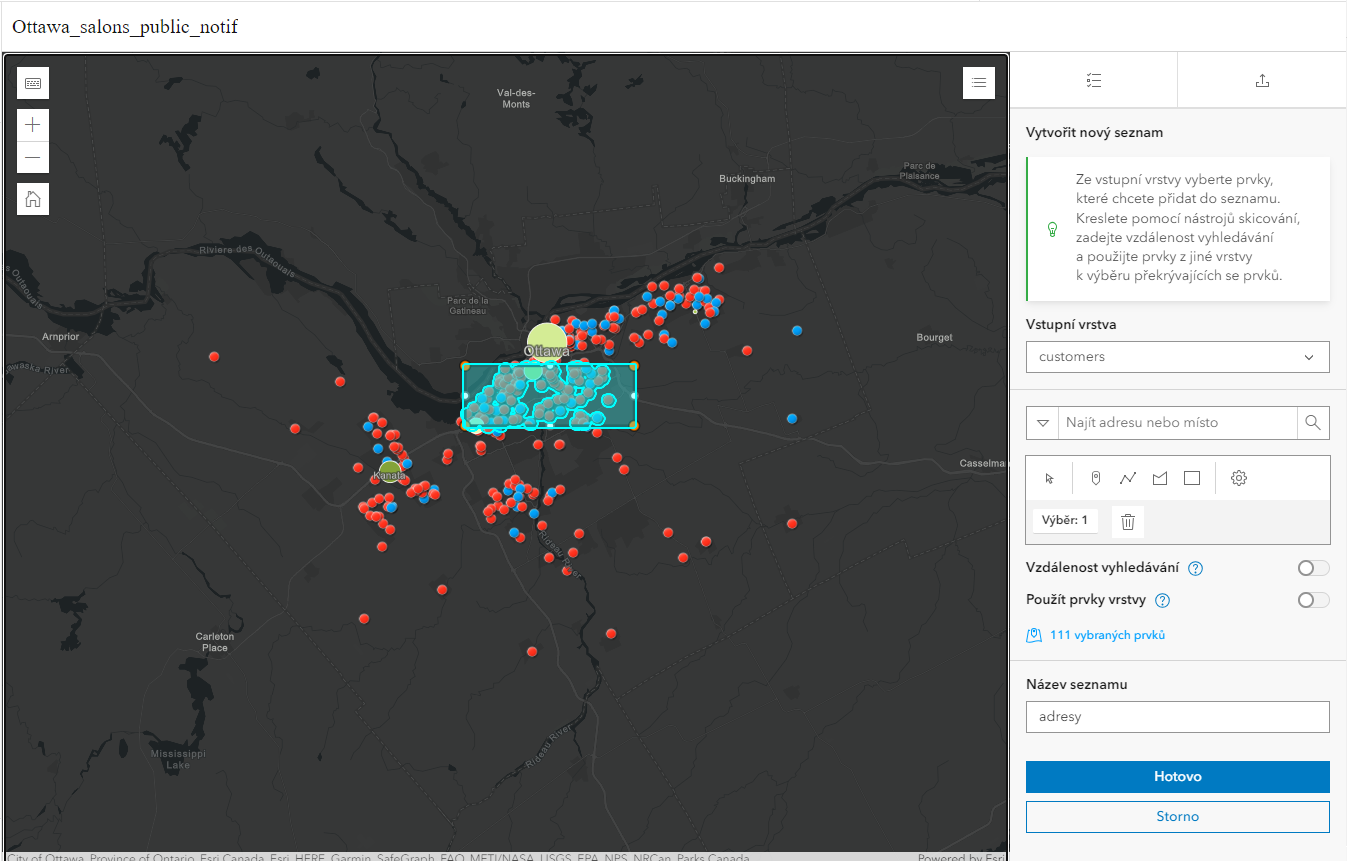
Task: Open sketch settings gear
Action: 1239,478
